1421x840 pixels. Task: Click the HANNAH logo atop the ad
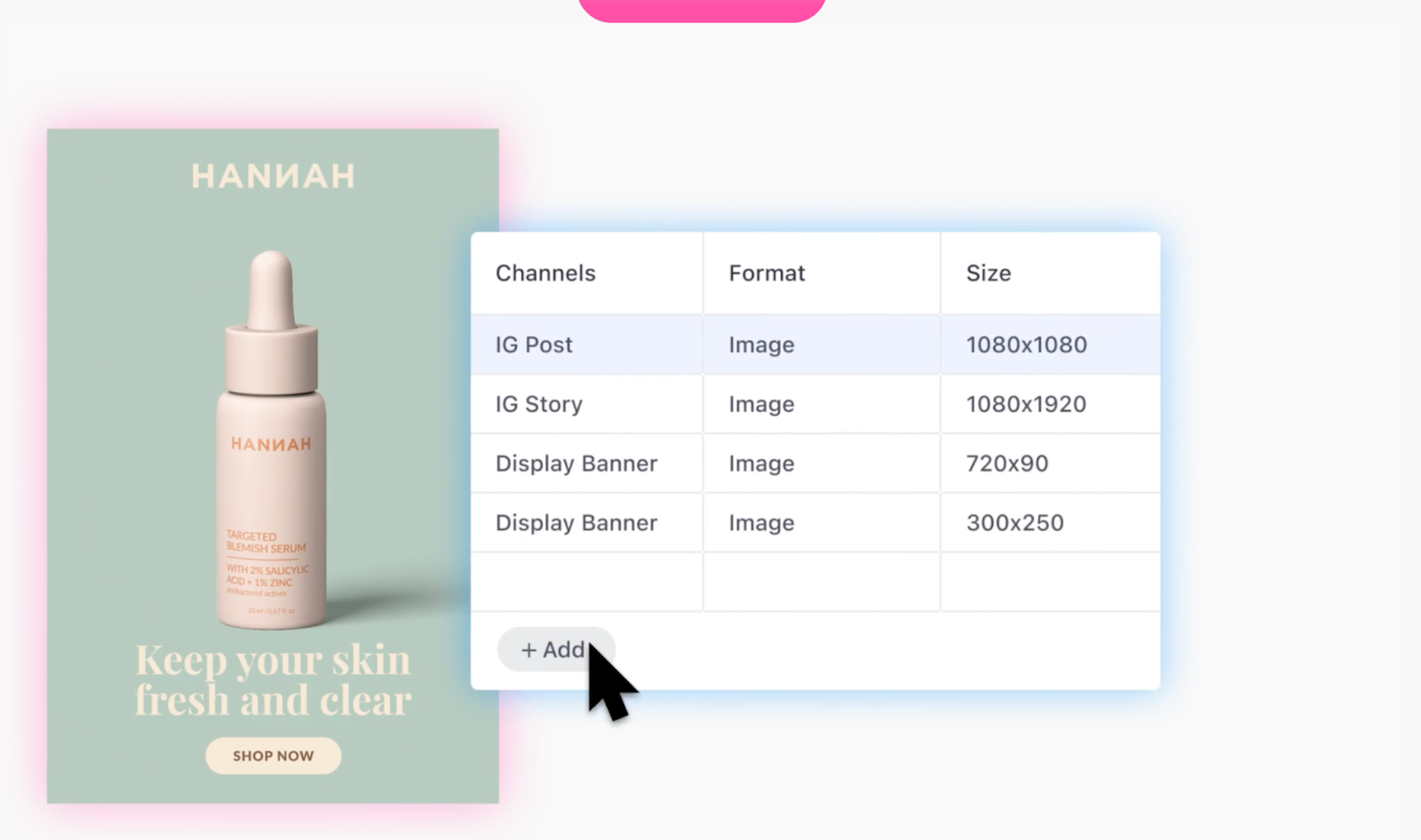point(273,176)
